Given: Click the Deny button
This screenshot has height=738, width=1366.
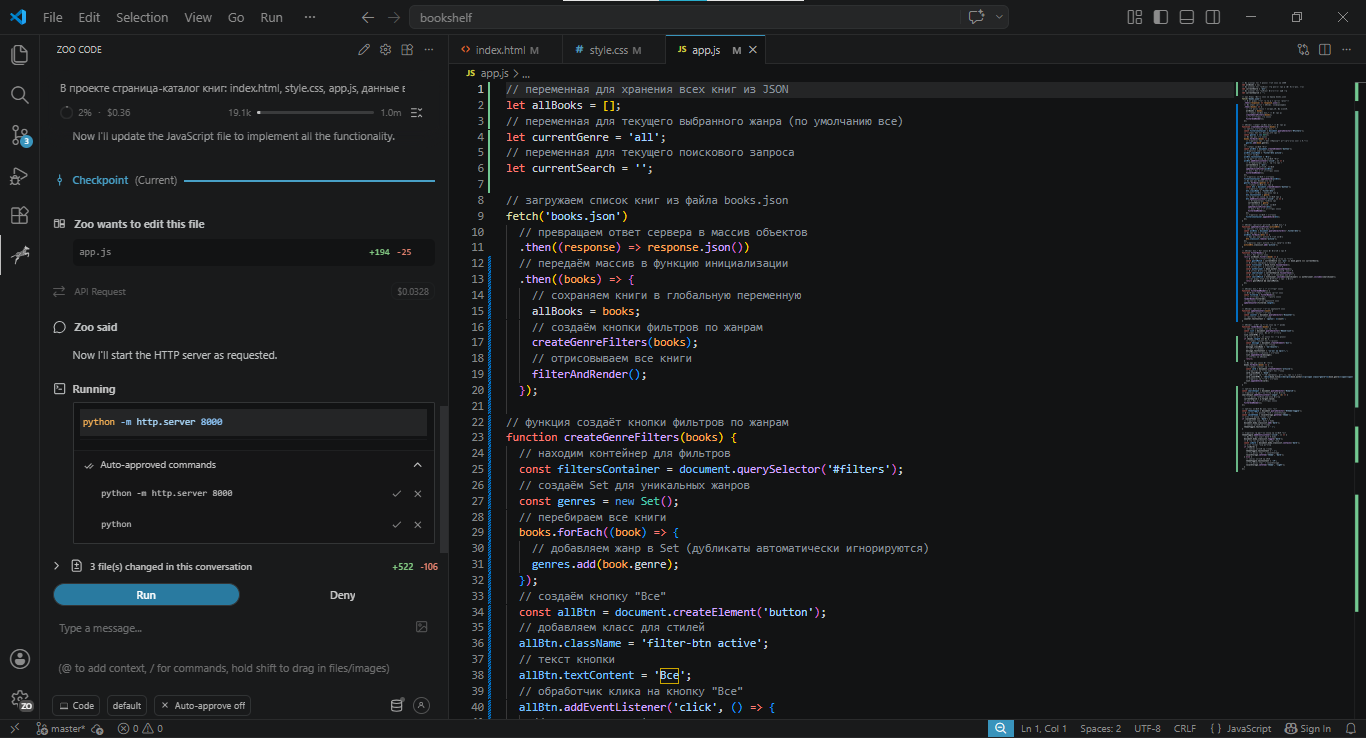Looking at the screenshot, I should coord(342,595).
